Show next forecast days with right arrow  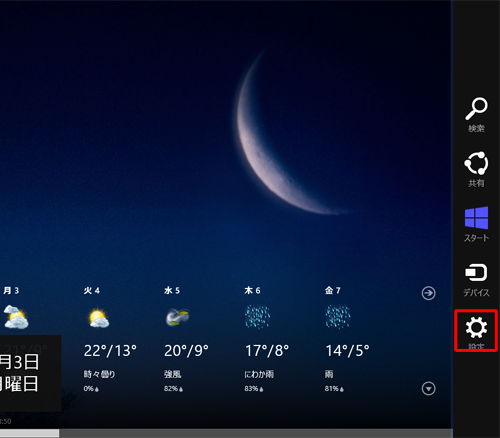(428, 293)
